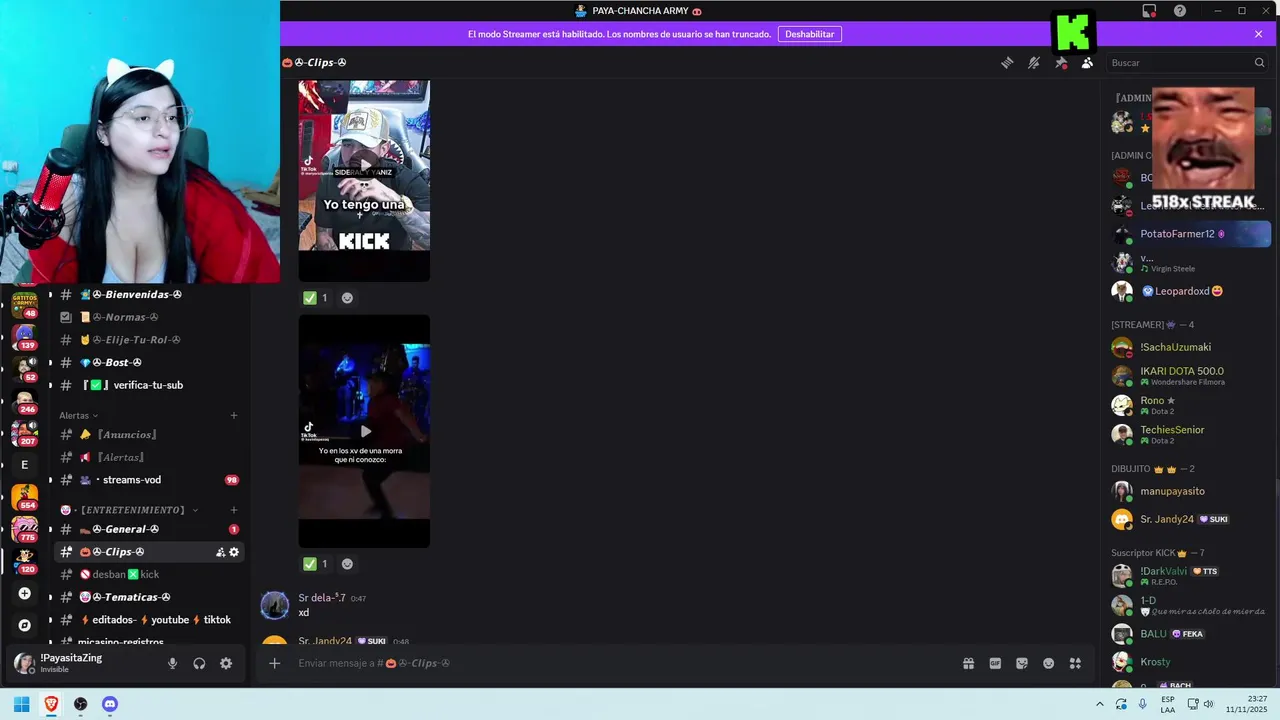This screenshot has width=1280, height=720.
Task: Open User Settings gear in user panel
Action: coord(226,663)
